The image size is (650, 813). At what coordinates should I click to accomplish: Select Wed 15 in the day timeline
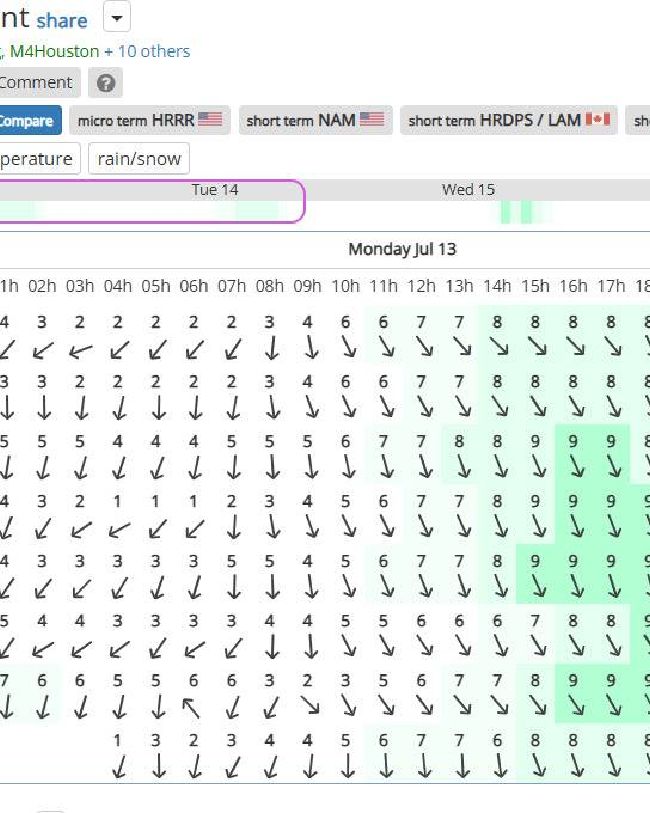click(x=468, y=190)
